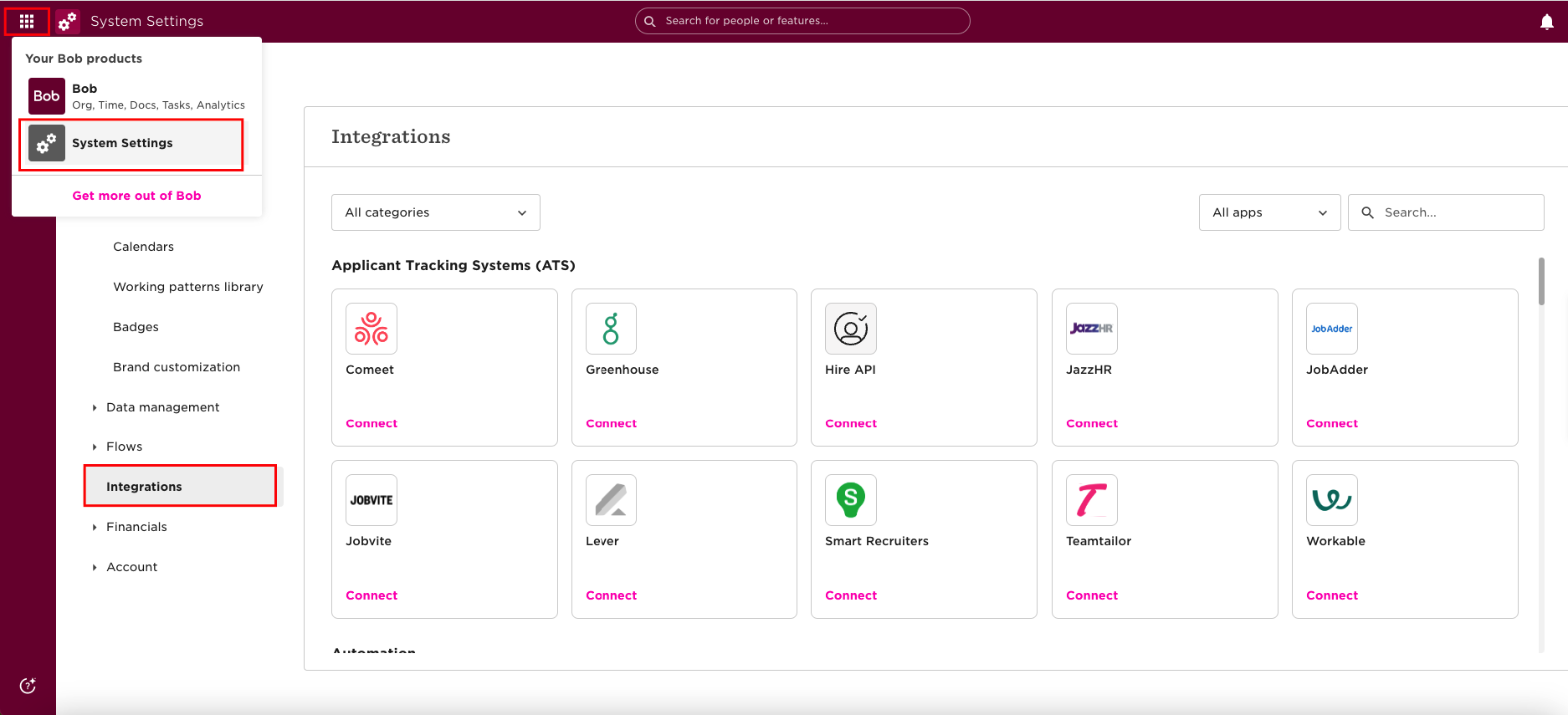The image size is (1568, 715).
Task: Click the help icon at bottom-left sidebar
Action: point(28,686)
